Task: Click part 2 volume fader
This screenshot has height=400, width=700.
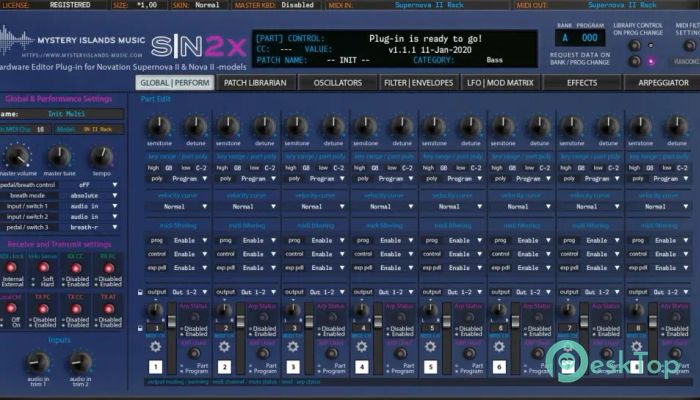Action: click(x=241, y=321)
